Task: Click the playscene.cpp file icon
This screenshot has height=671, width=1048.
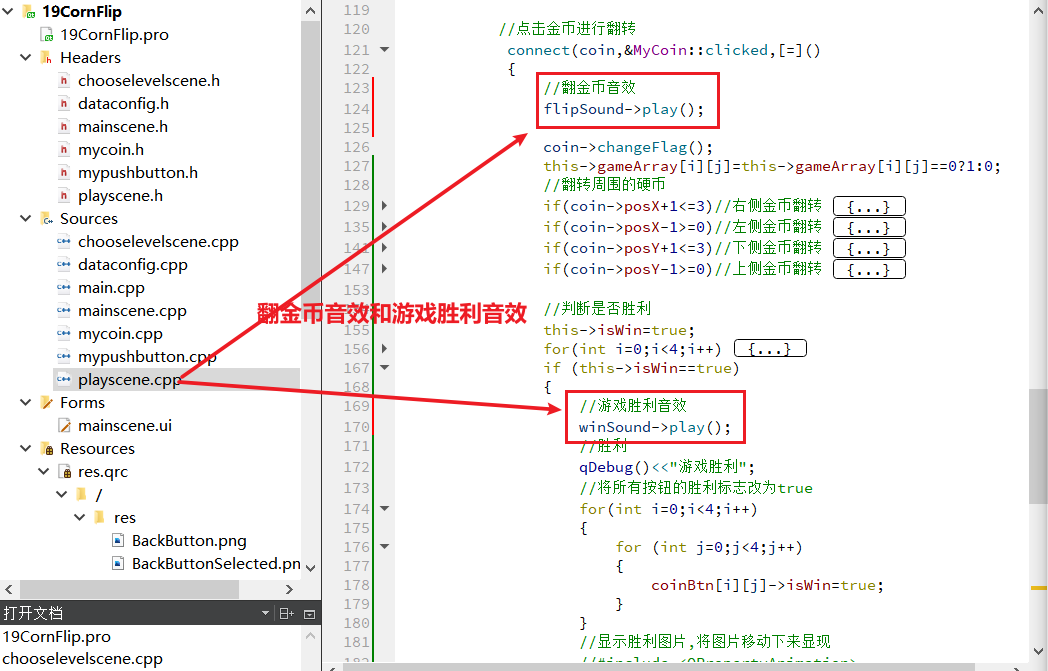Action: point(64,380)
